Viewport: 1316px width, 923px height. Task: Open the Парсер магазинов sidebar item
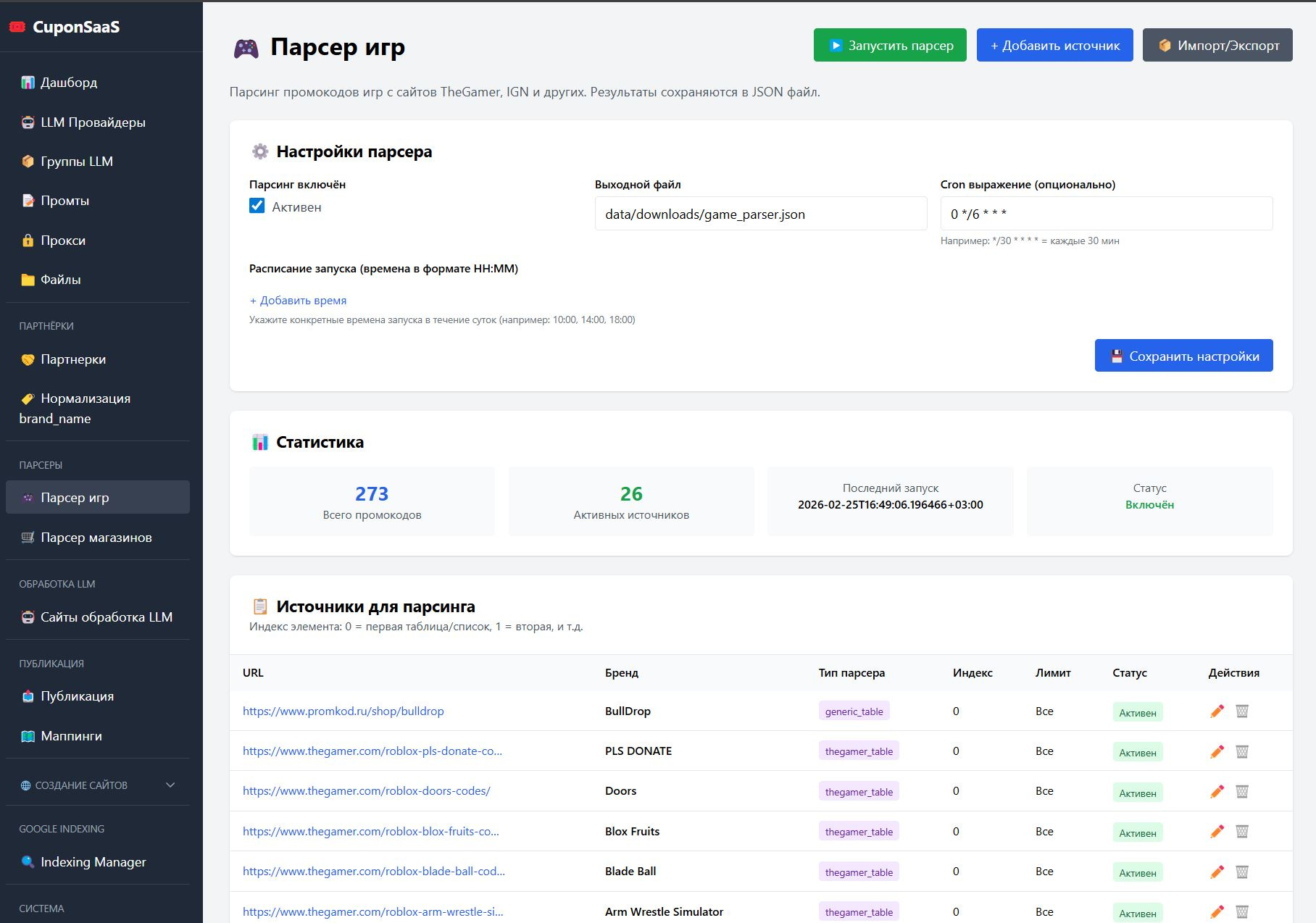coord(96,538)
